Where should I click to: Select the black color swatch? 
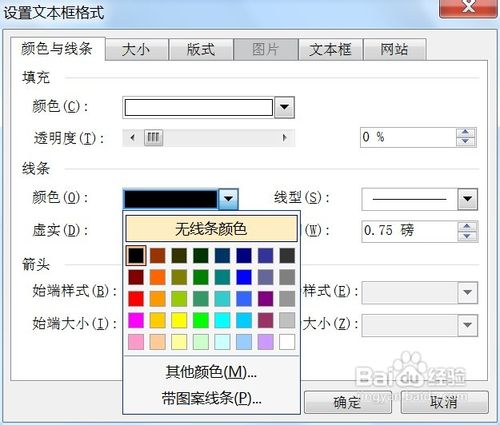(x=136, y=256)
